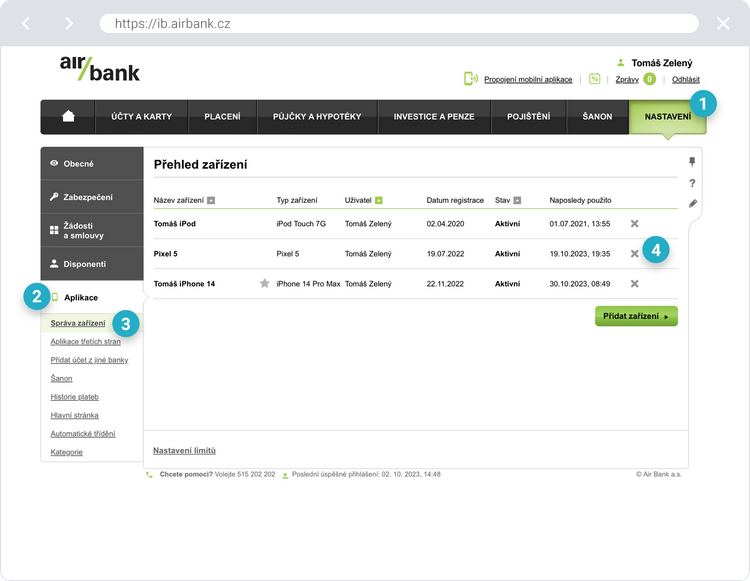Click the Přidat zařízení button
This screenshot has width=750, height=581.
point(636,316)
